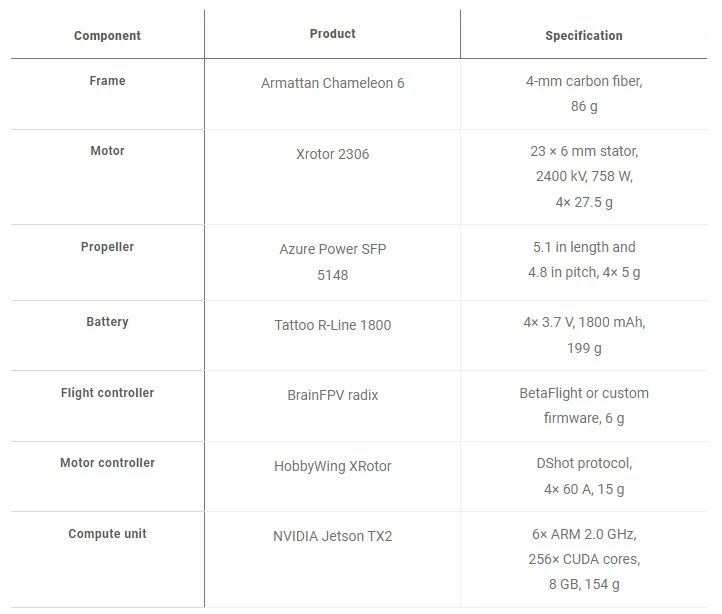This screenshot has width=722, height=614.
Task: Click the Product column header
Action: [332, 34]
